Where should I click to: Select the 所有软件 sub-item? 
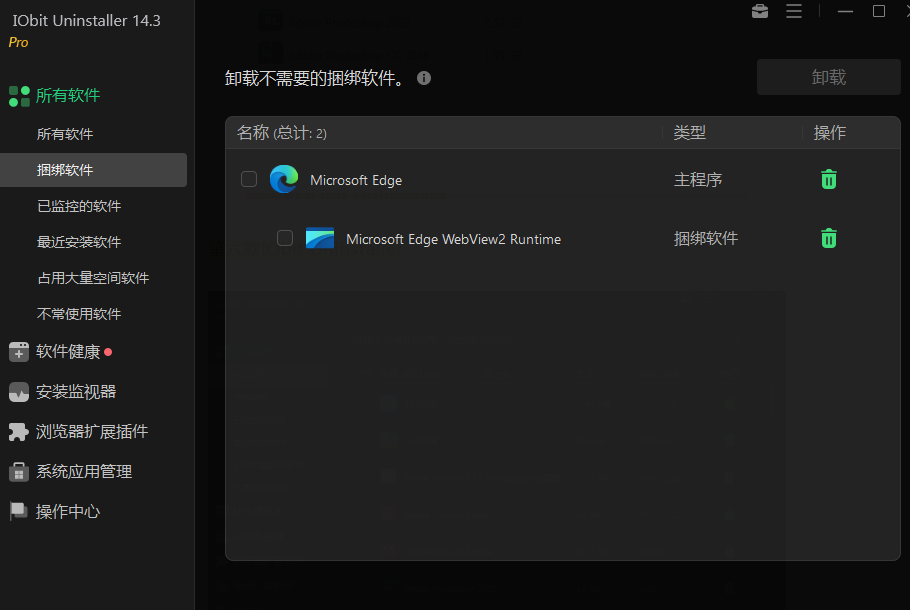click(65, 134)
